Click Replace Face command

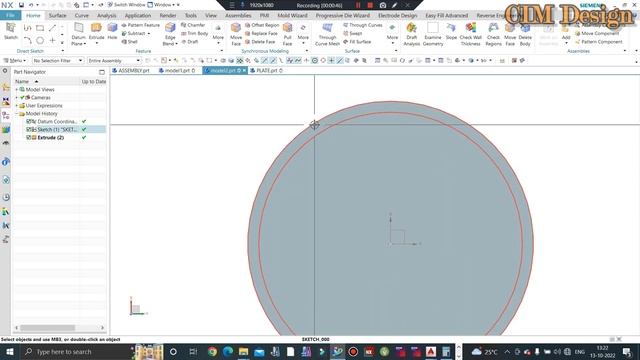click(261, 33)
